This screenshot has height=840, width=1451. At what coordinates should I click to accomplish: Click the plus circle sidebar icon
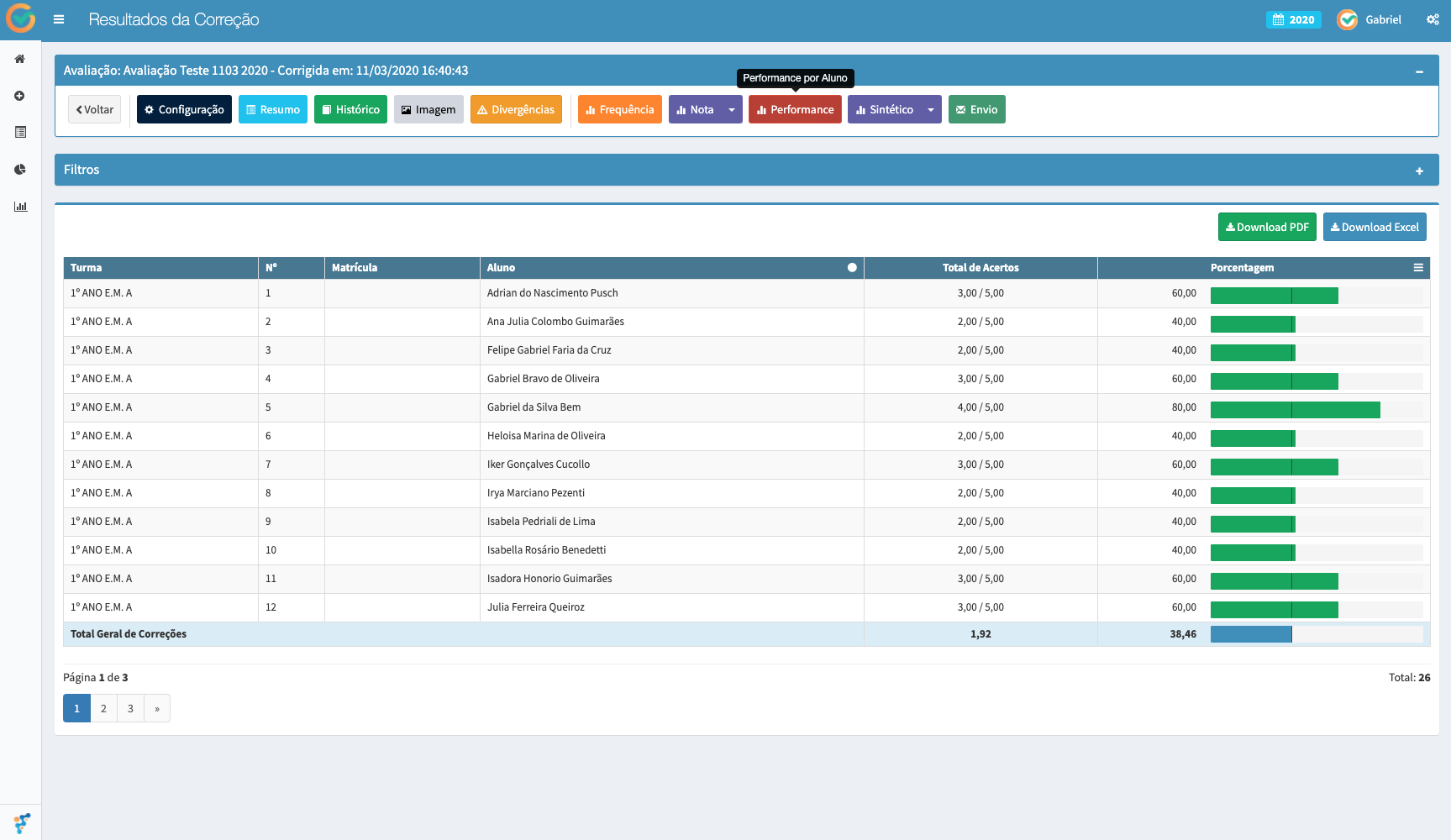click(20, 96)
